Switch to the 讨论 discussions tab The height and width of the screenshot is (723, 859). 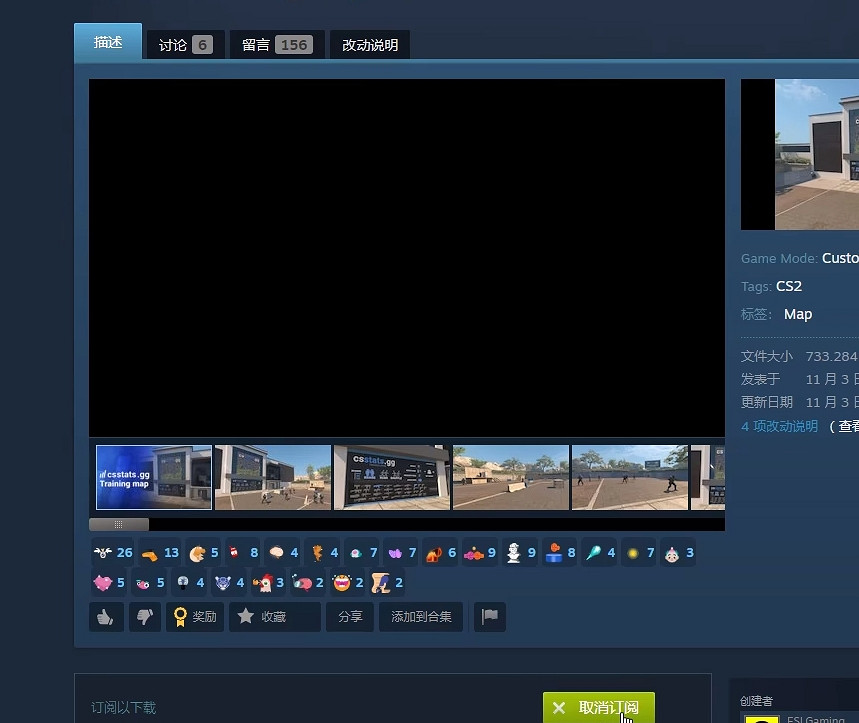coord(185,45)
